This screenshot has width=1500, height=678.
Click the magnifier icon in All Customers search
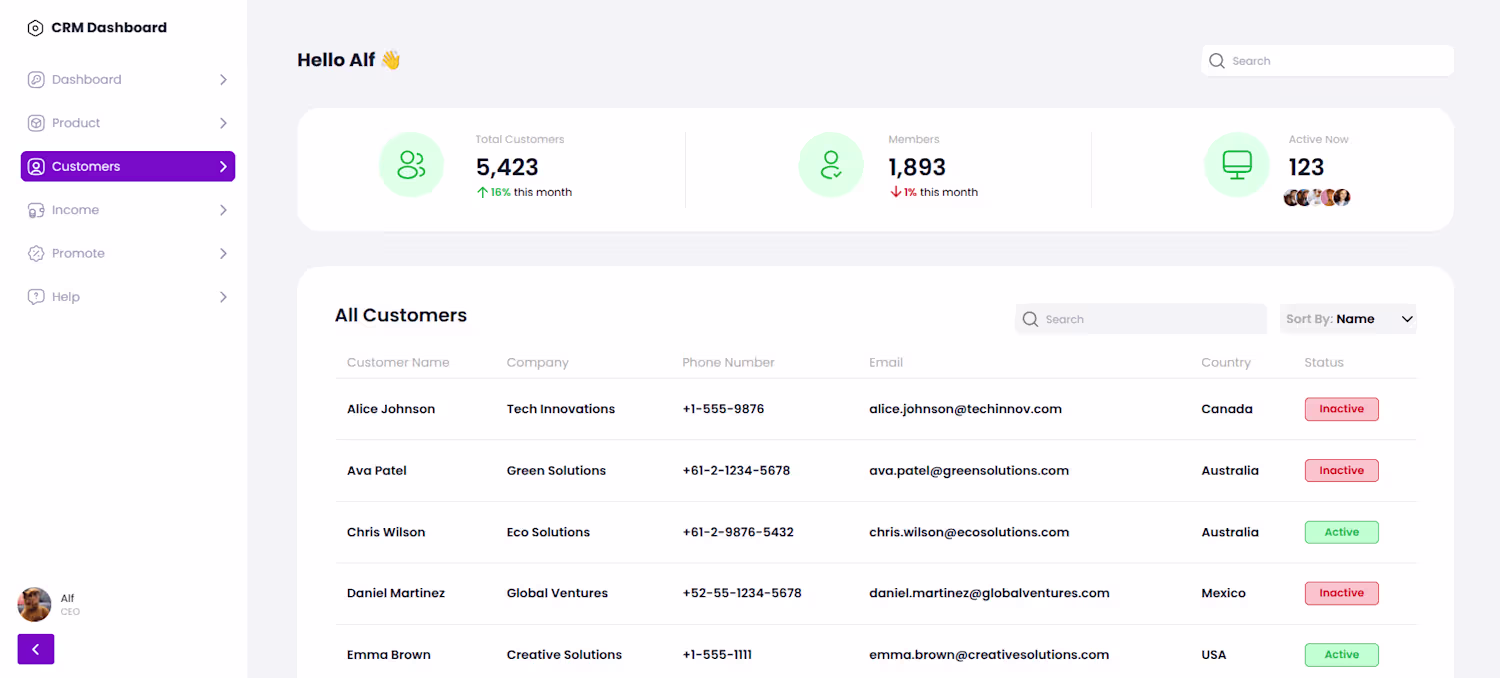click(x=1030, y=319)
